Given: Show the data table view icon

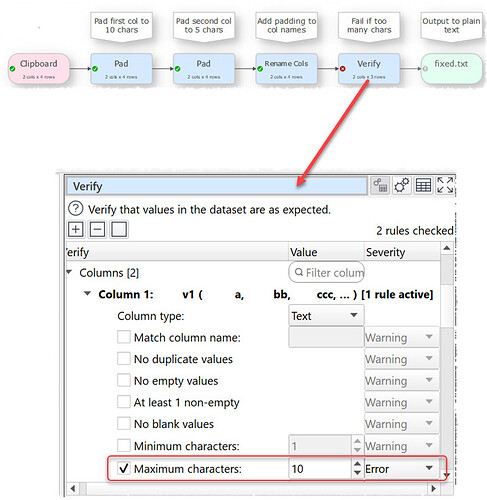Looking at the screenshot, I should [423, 185].
